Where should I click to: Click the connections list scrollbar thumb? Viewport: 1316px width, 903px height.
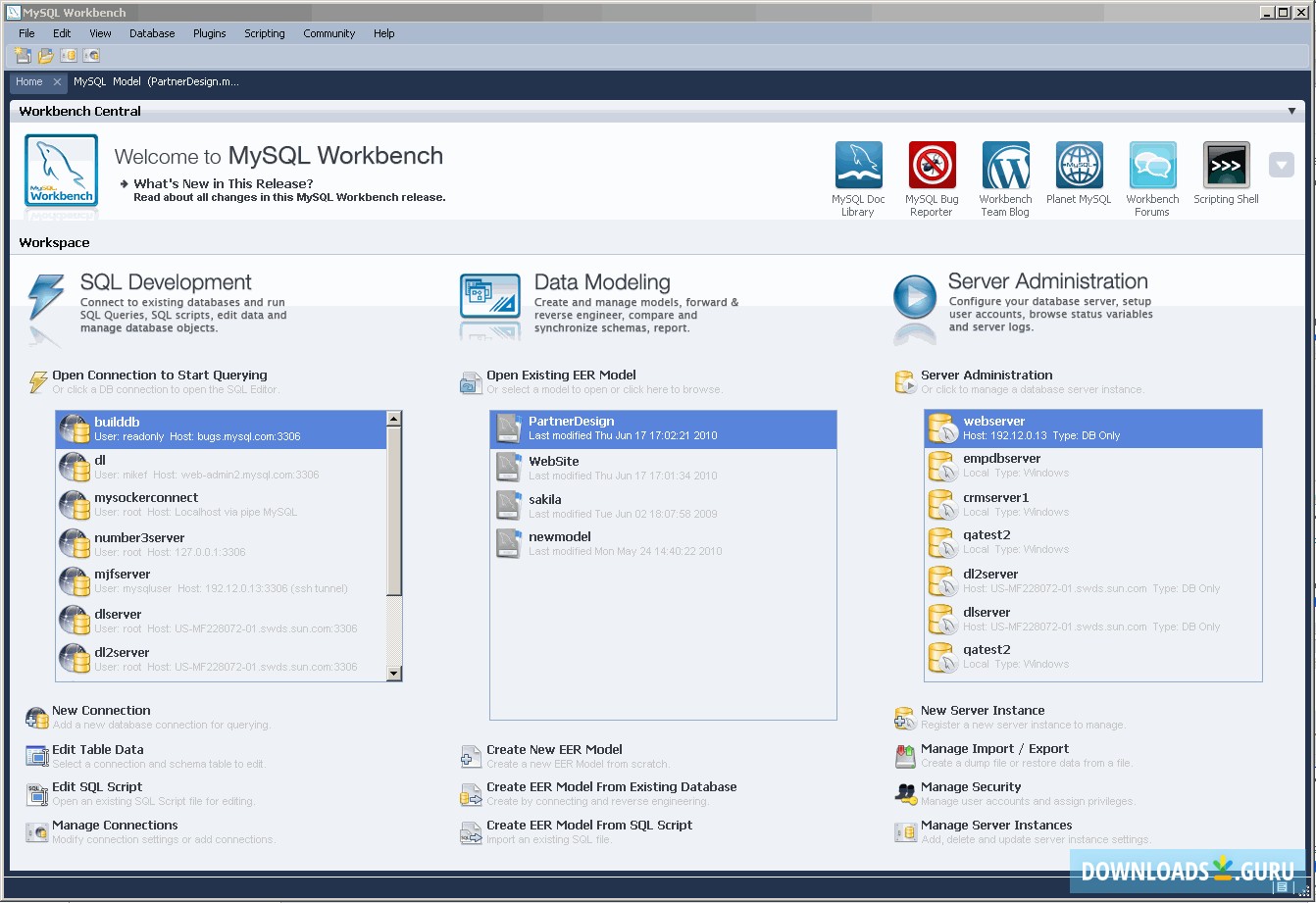pos(394,511)
